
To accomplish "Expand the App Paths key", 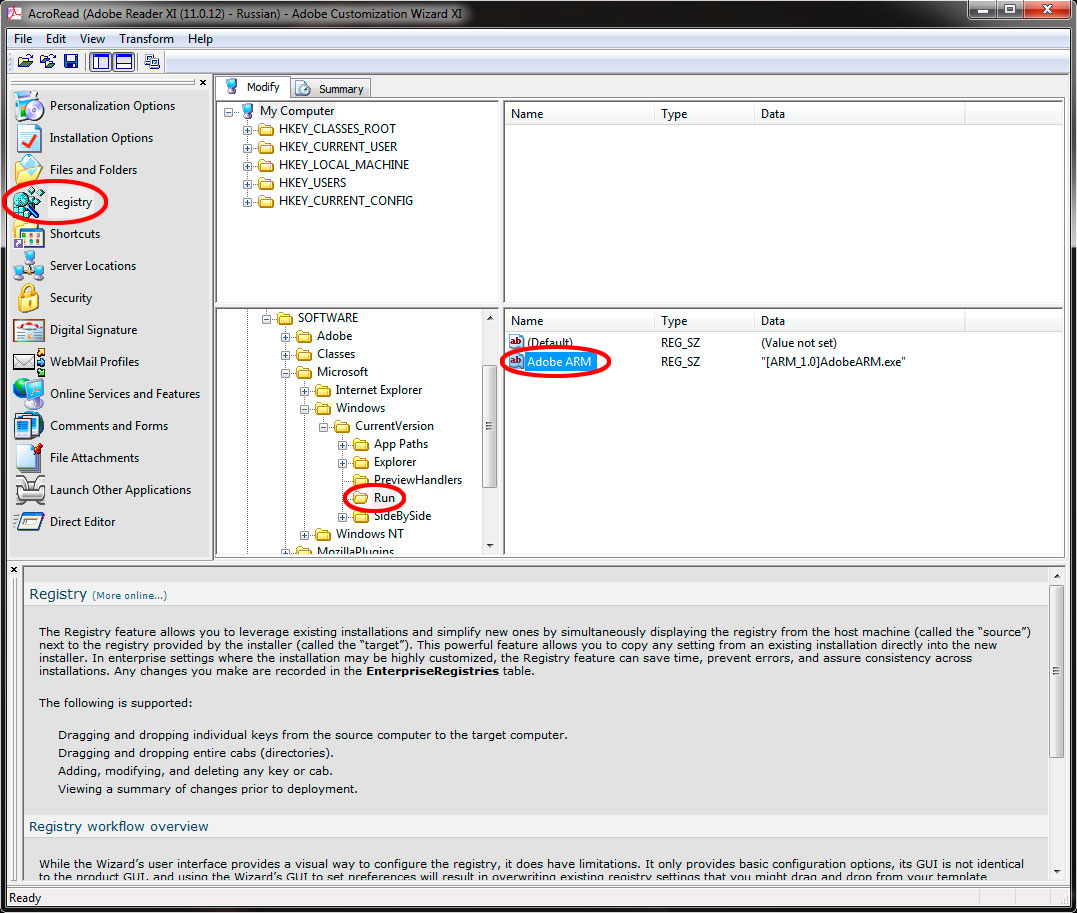I will coord(342,445).
